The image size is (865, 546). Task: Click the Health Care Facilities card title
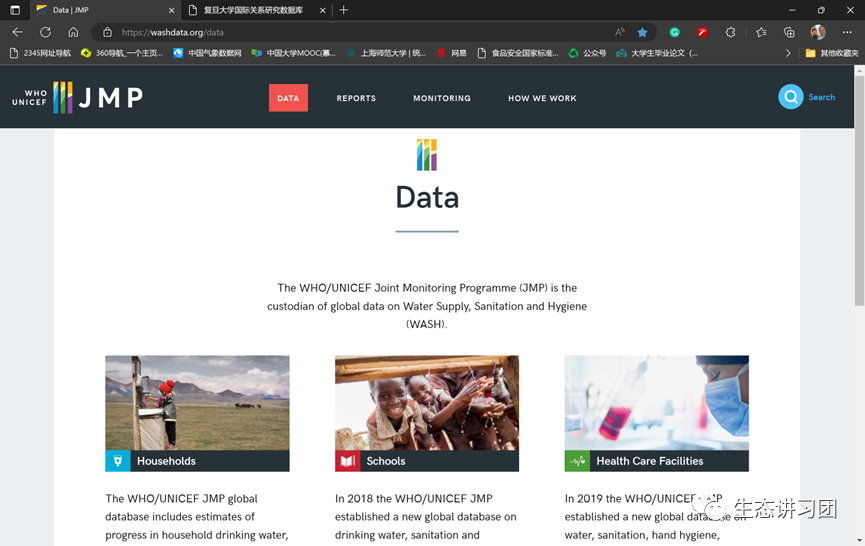click(x=649, y=461)
